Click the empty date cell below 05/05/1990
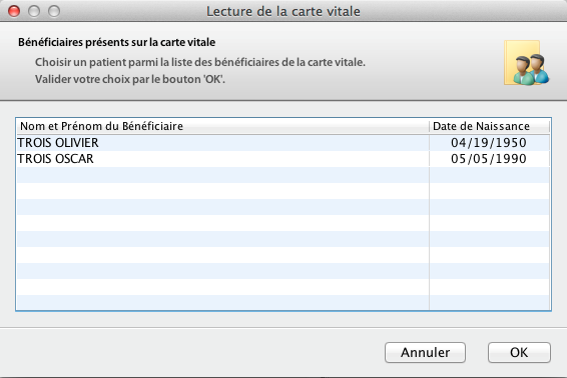Screen dimensions: 567x378 point(489,175)
